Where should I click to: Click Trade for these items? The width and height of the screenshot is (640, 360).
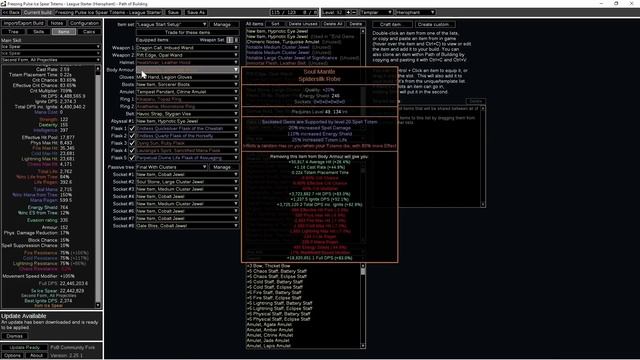click(187, 32)
